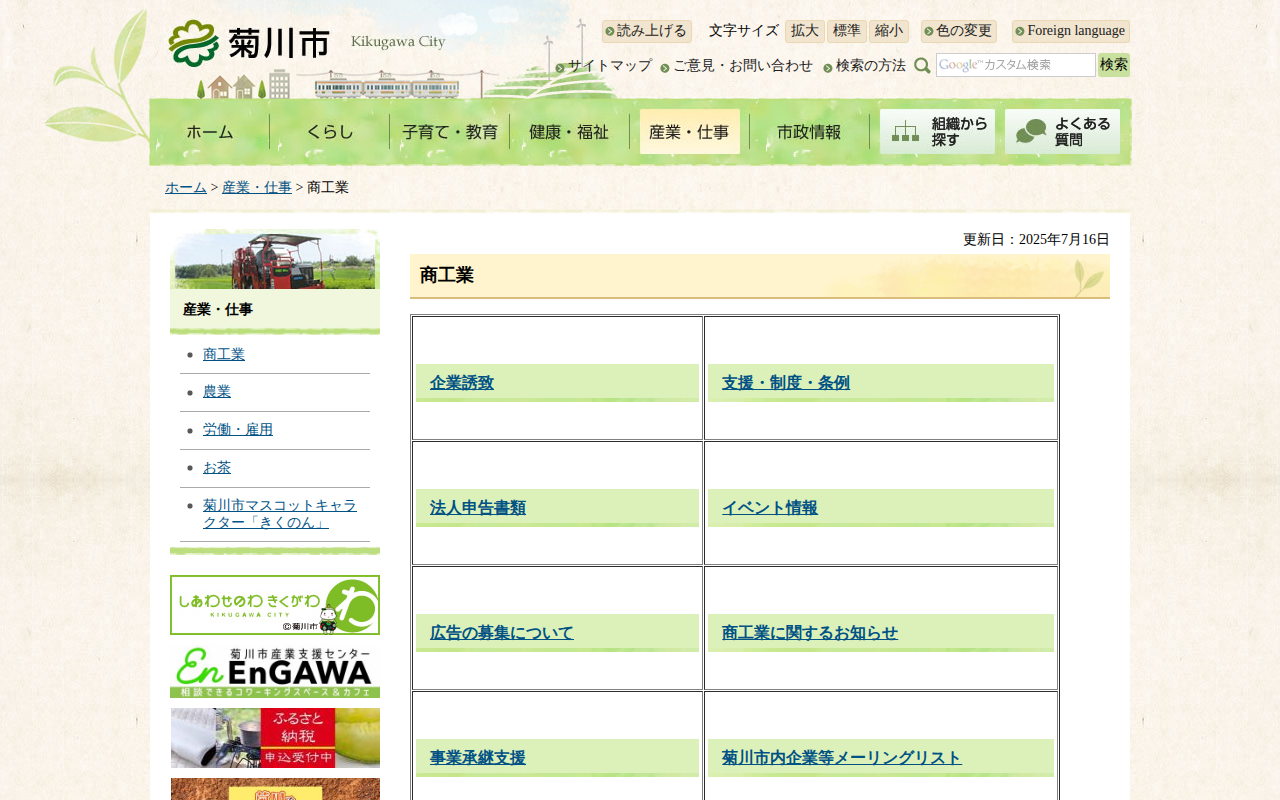The image size is (1280, 800).
Task: Shrink text with the 縮小 button
Action: point(888,31)
